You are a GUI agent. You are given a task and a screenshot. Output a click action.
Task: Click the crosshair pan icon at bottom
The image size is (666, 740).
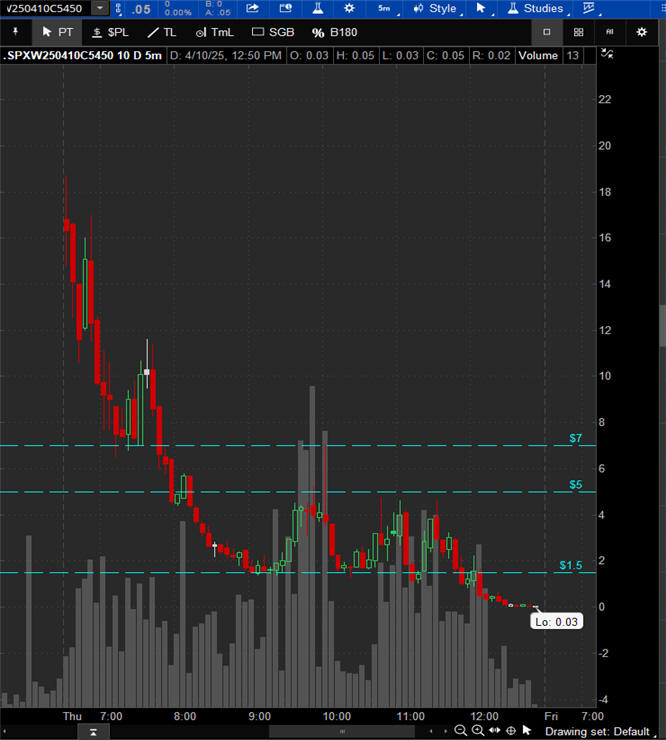coord(511,731)
